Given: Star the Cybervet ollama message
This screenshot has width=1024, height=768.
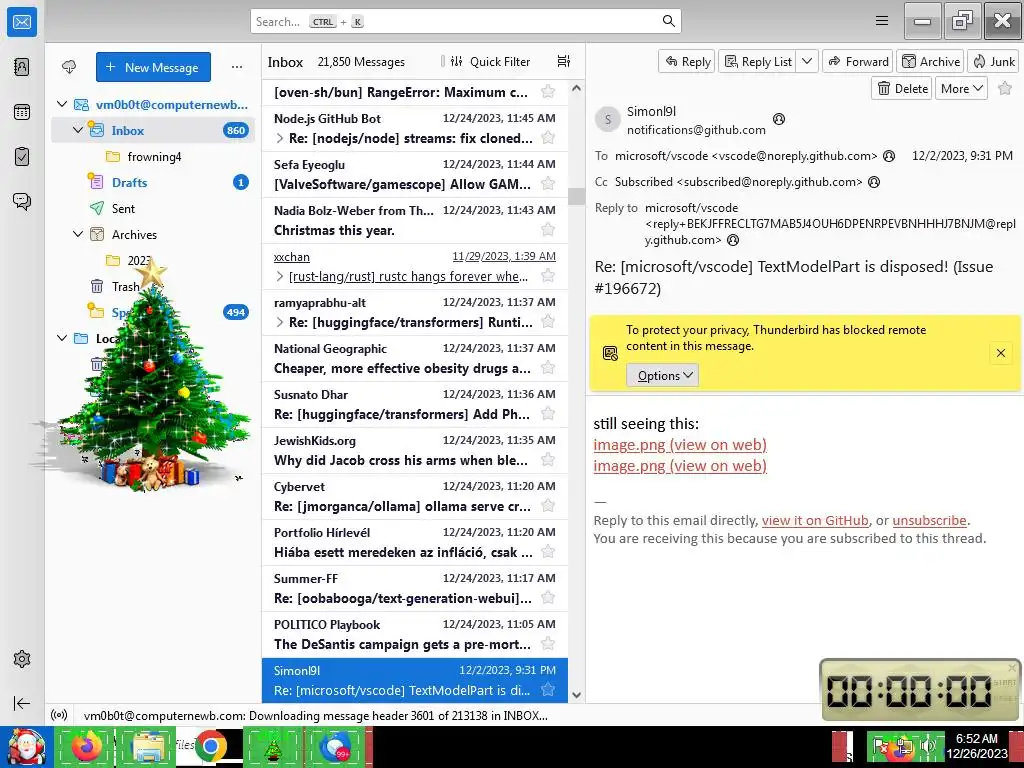Looking at the screenshot, I should [x=548, y=506].
